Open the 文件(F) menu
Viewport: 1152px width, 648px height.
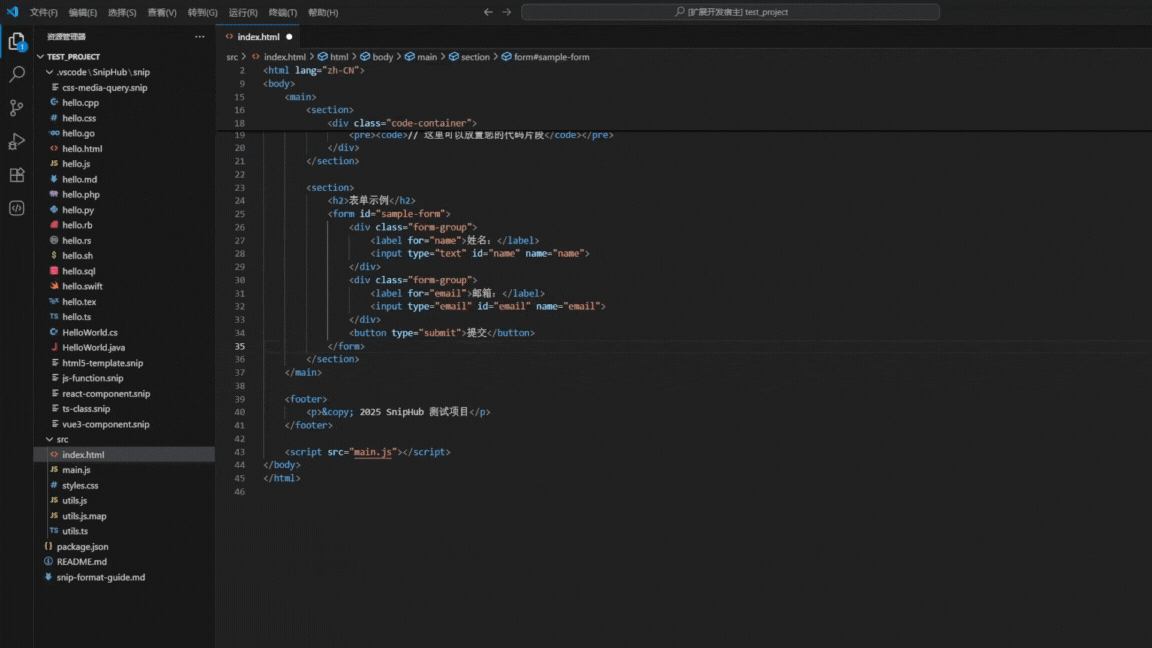[43, 12]
